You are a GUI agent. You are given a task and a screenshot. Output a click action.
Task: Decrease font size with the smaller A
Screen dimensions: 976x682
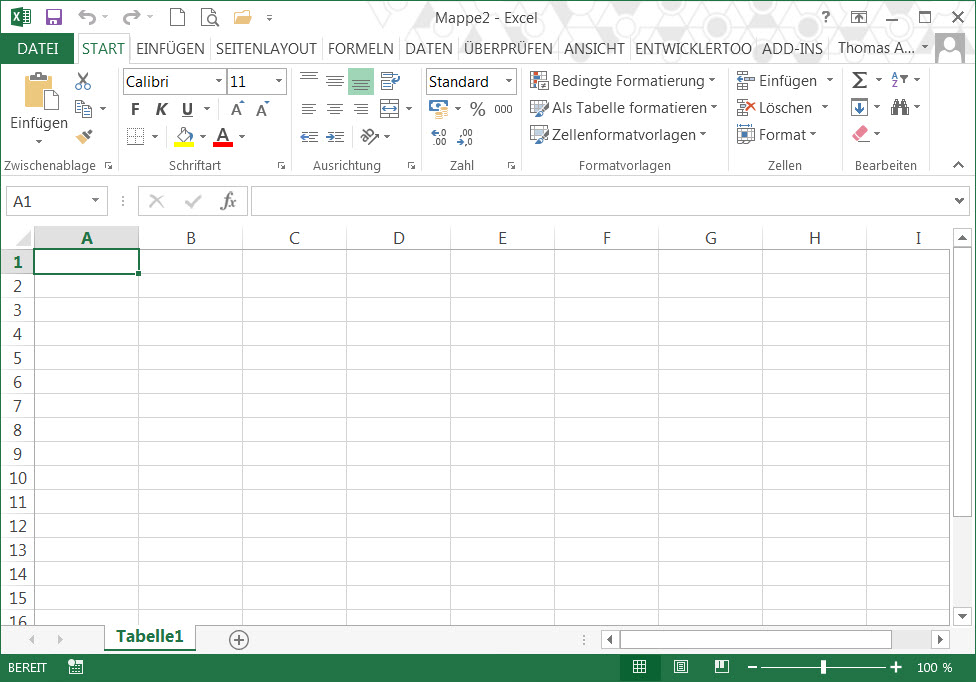[262, 109]
